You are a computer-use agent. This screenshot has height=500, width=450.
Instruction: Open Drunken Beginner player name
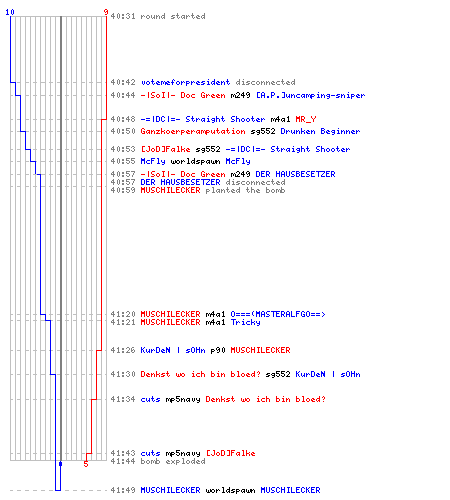(320, 131)
